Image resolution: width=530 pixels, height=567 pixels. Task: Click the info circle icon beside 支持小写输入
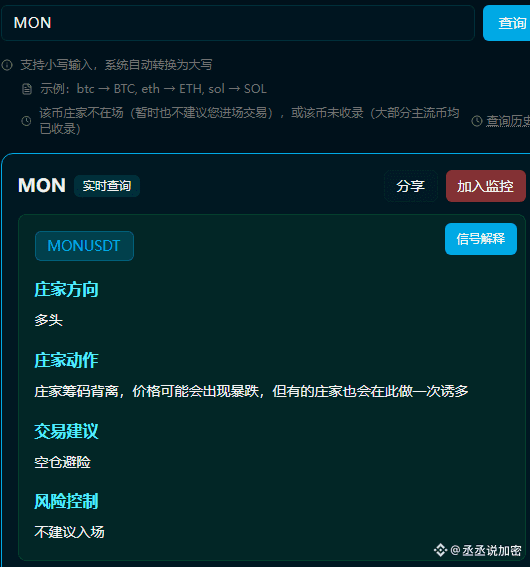point(7,65)
